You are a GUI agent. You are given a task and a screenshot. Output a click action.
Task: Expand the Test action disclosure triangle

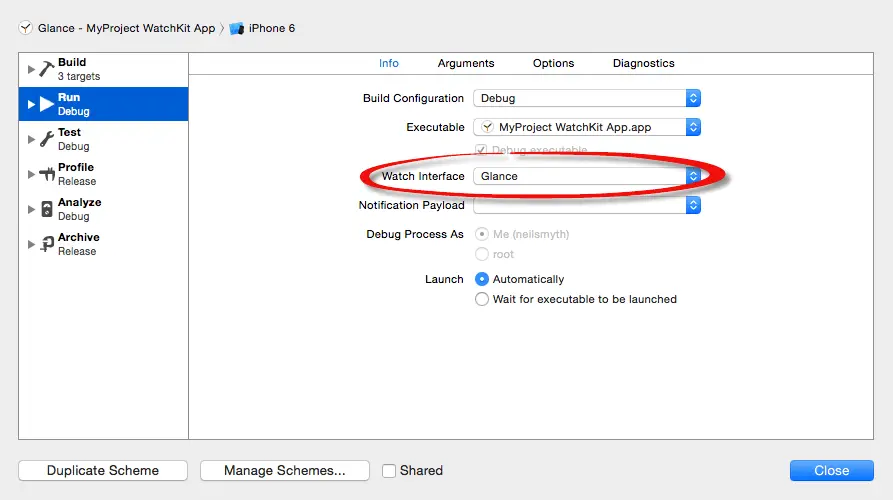[31, 140]
